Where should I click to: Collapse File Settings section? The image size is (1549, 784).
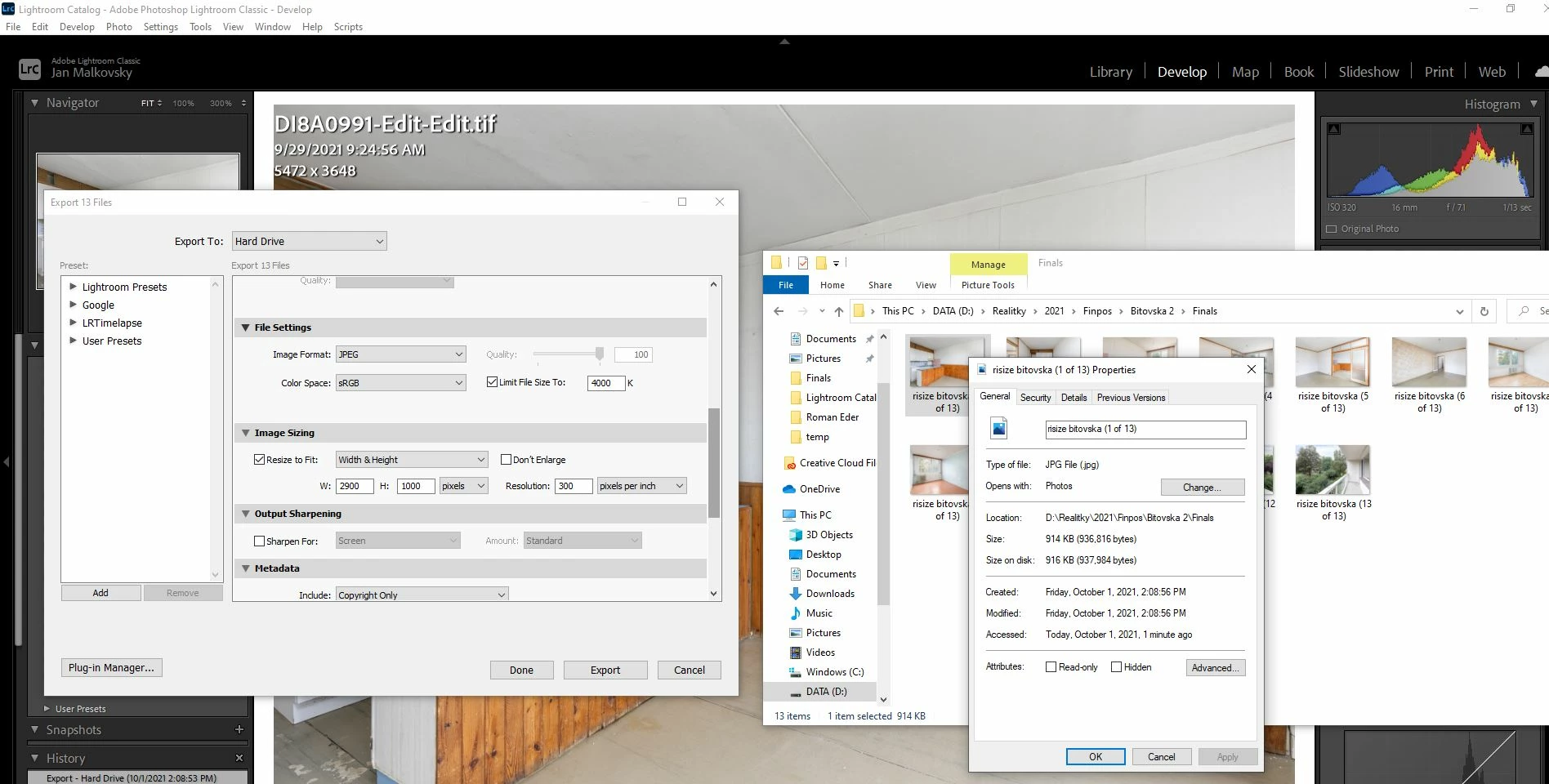coord(245,327)
